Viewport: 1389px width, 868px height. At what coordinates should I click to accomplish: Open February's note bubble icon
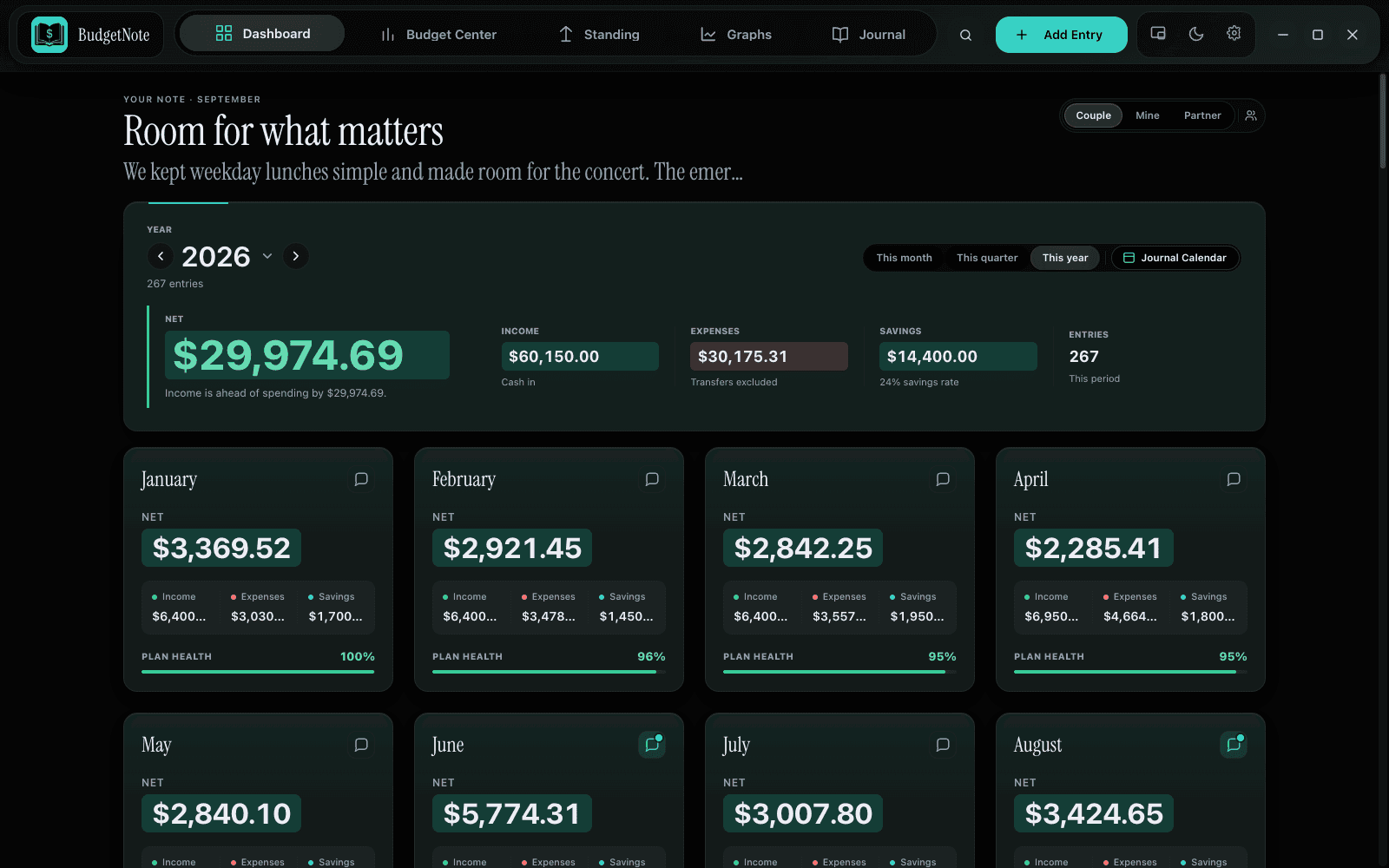click(652, 479)
